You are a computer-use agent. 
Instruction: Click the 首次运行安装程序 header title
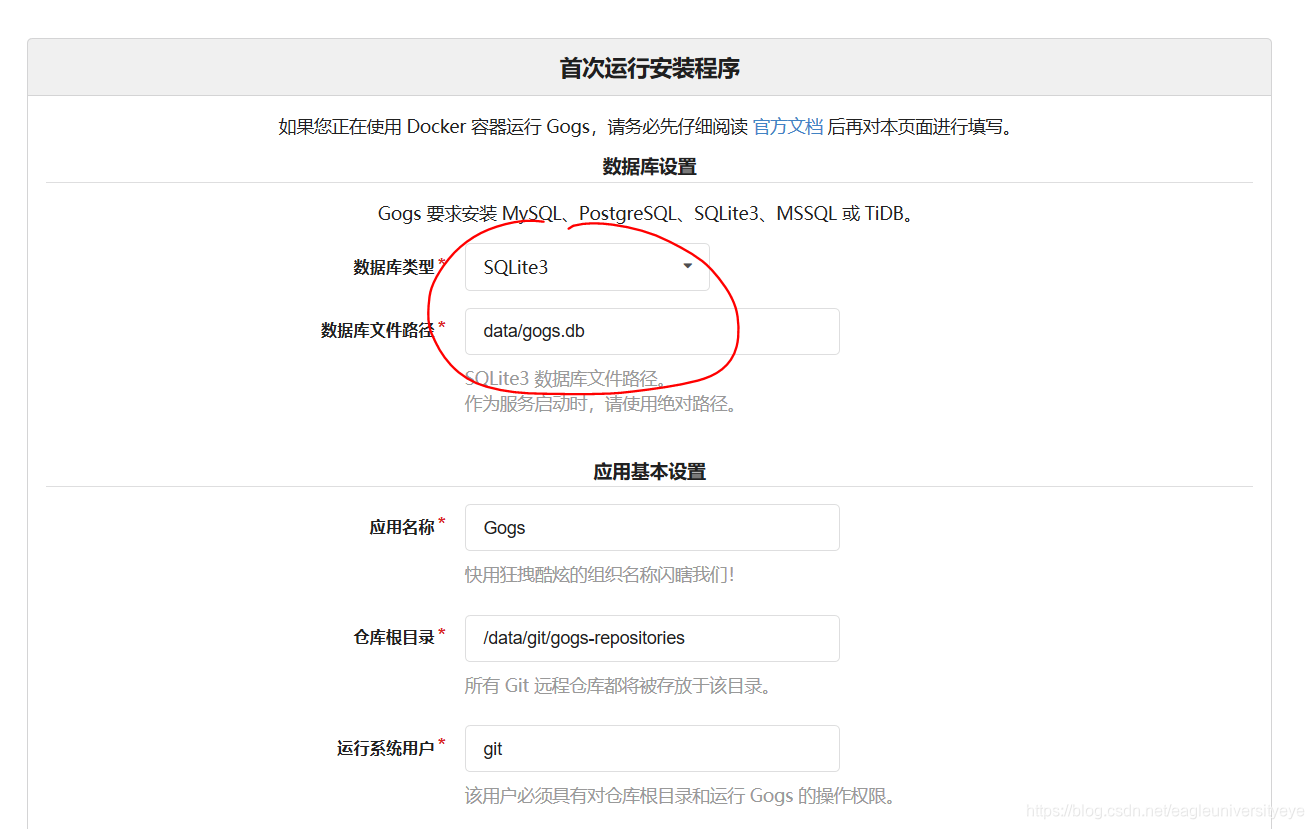coord(650,69)
